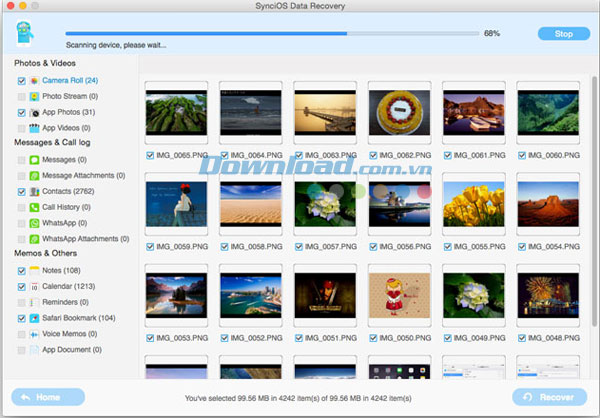
Task: Uncheck the IMG_0048.PNG checkbox
Action: [522, 338]
